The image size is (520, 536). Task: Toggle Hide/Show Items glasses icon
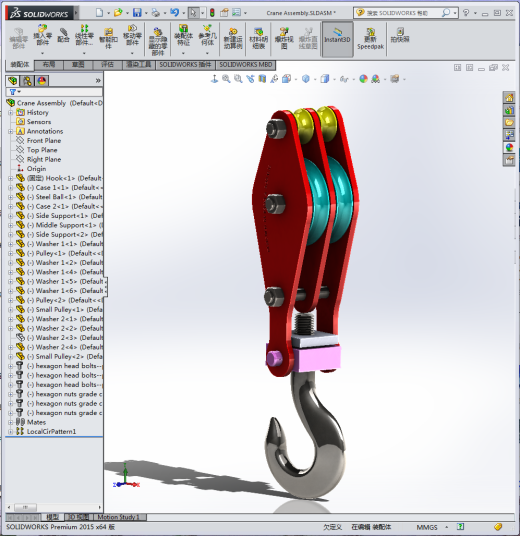pos(344,79)
